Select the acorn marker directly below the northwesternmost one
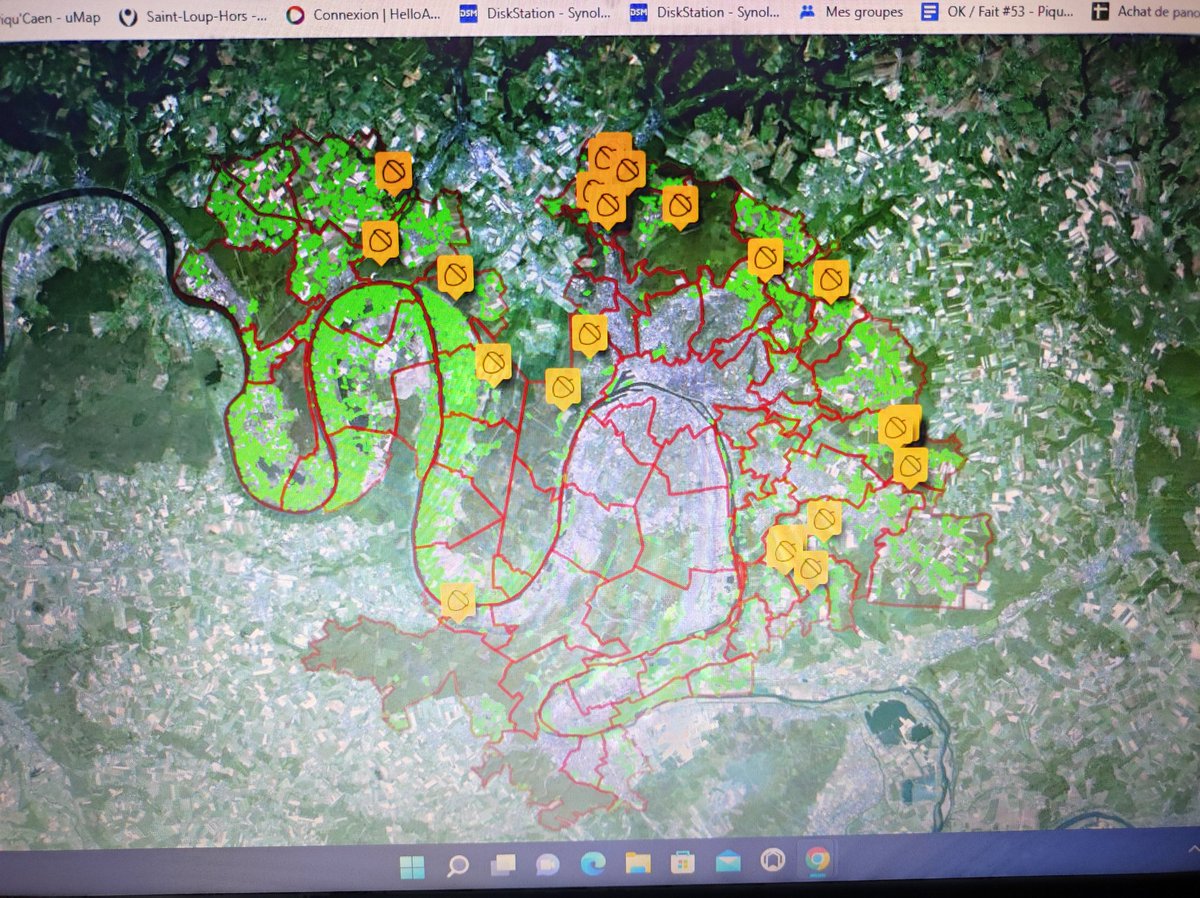This screenshot has width=1200, height=898. (380, 242)
